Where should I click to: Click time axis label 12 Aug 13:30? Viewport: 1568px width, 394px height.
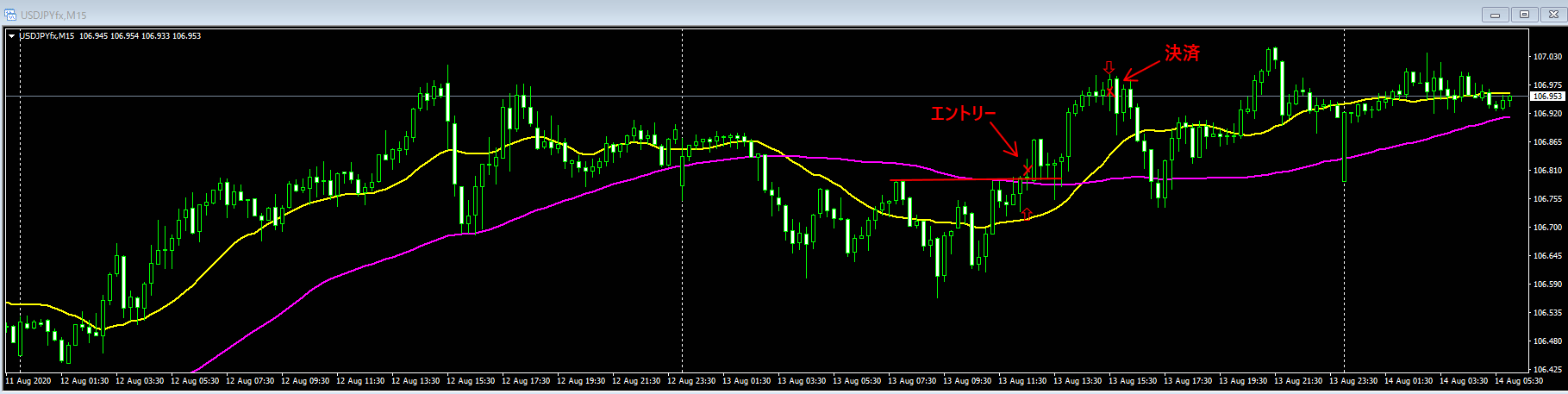tap(415, 381)
